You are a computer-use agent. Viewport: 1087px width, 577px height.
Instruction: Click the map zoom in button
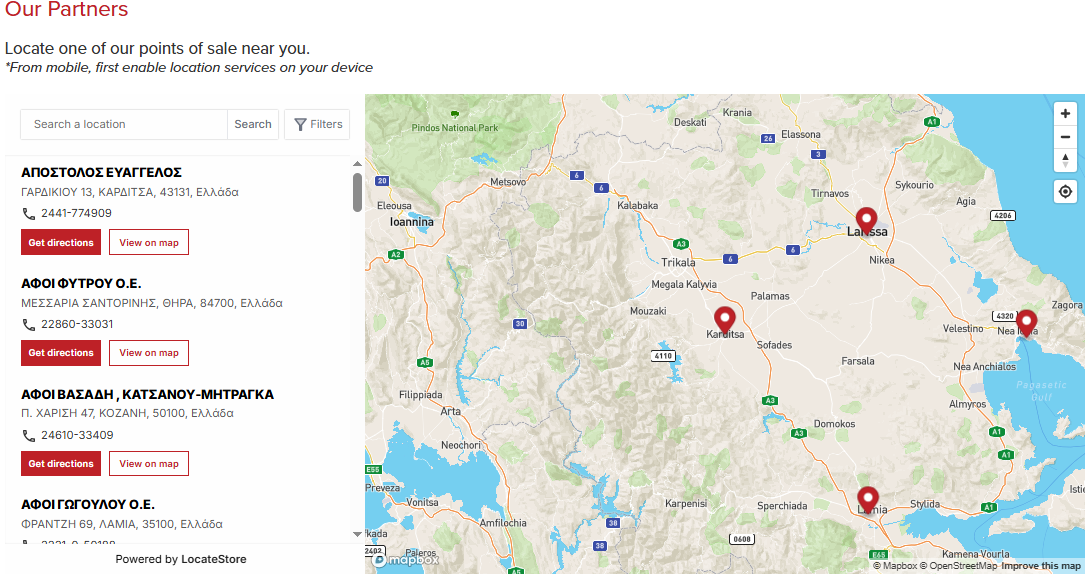tap(1066, 114)
